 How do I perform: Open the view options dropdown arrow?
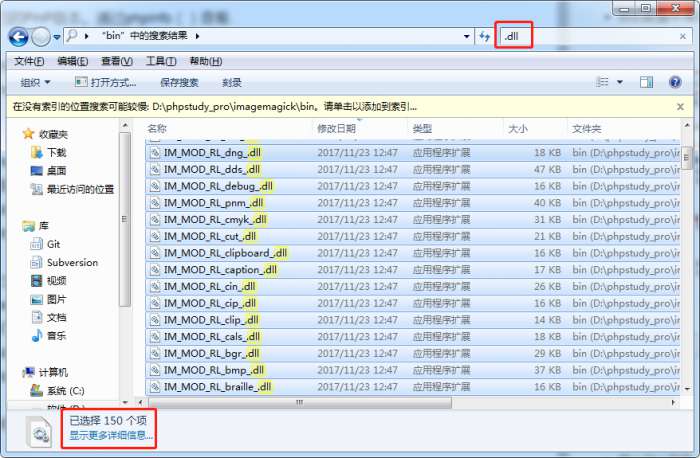pyautogui.click(x=620, y=82)
